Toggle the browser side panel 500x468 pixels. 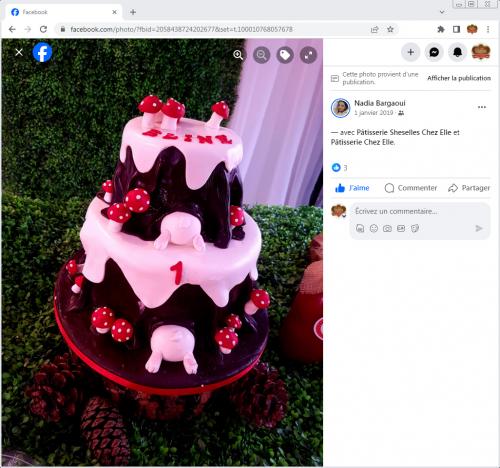pos(456,29)
